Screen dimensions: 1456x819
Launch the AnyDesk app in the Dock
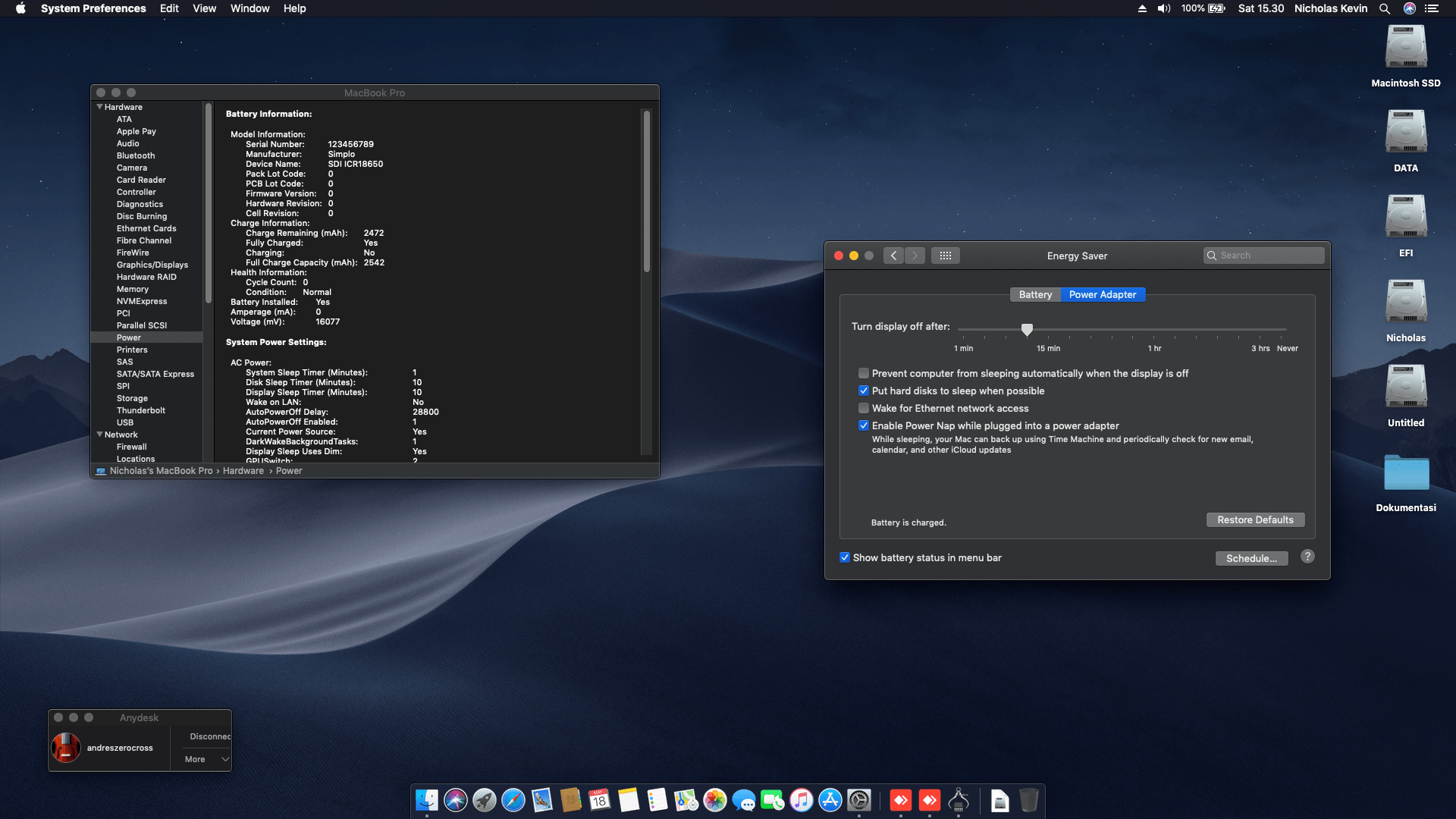(901, 800)
